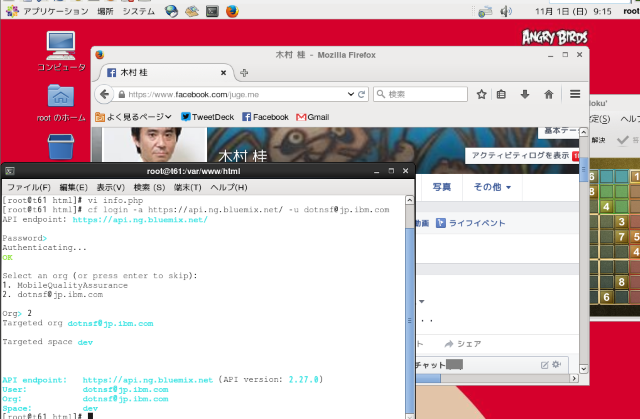This screenshot has height=419, width=640.
Task: Click the Firefox 検索 search box
Action: pos(420,94)
